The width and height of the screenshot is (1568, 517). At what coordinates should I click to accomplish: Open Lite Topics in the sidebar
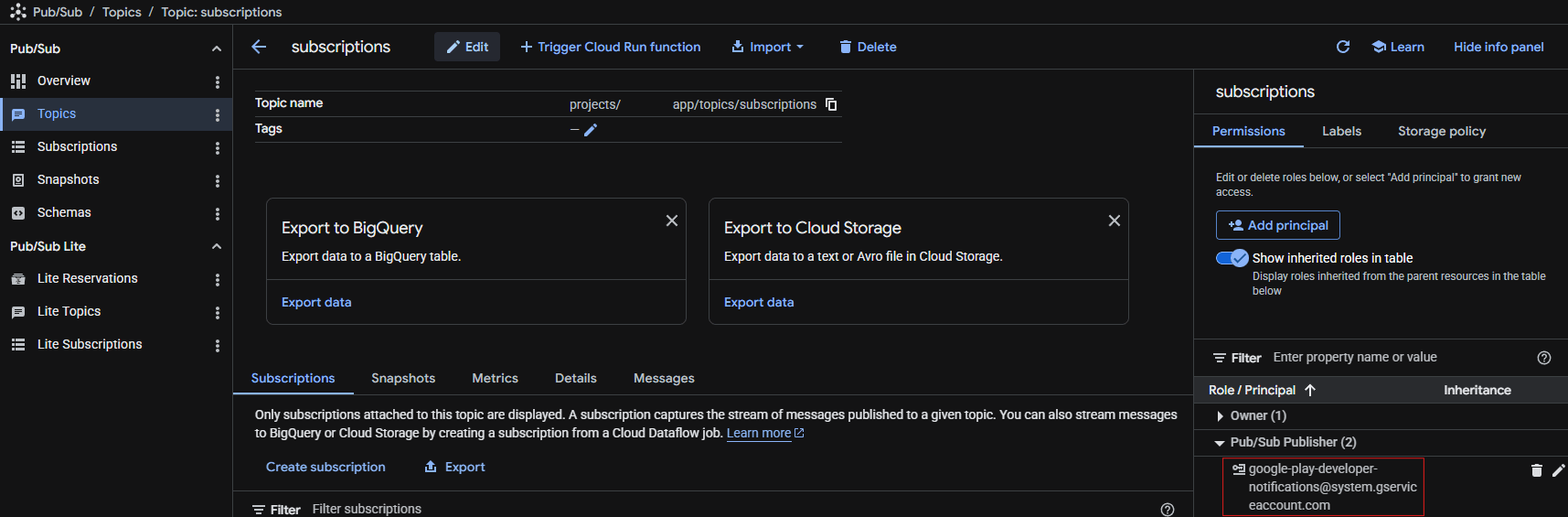click(x=69, y=312)
